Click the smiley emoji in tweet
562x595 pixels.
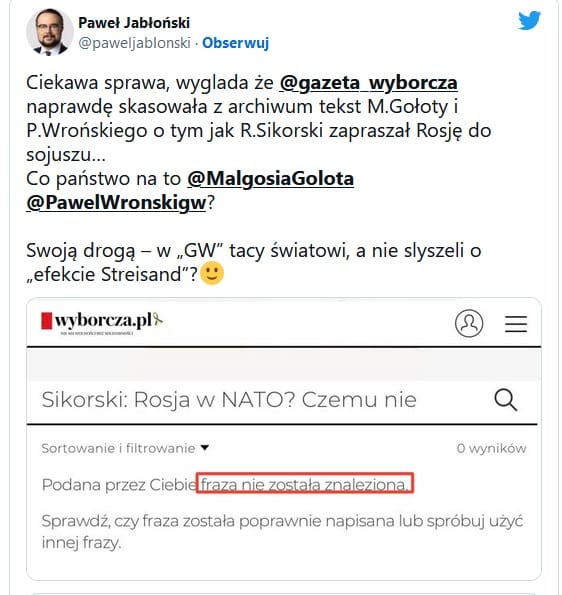pyautogui.click(x=212, y=274)
